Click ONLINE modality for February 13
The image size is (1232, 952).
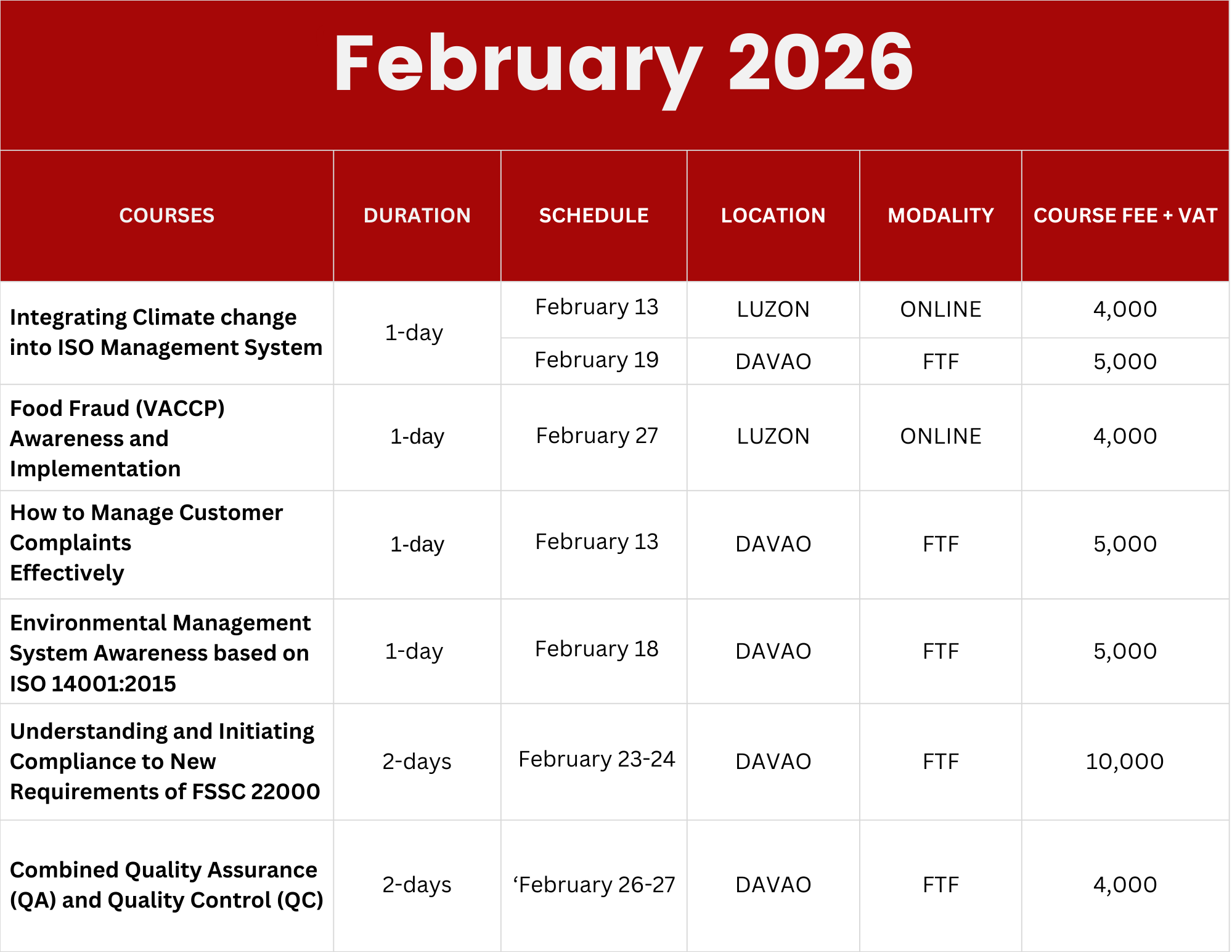940,309
